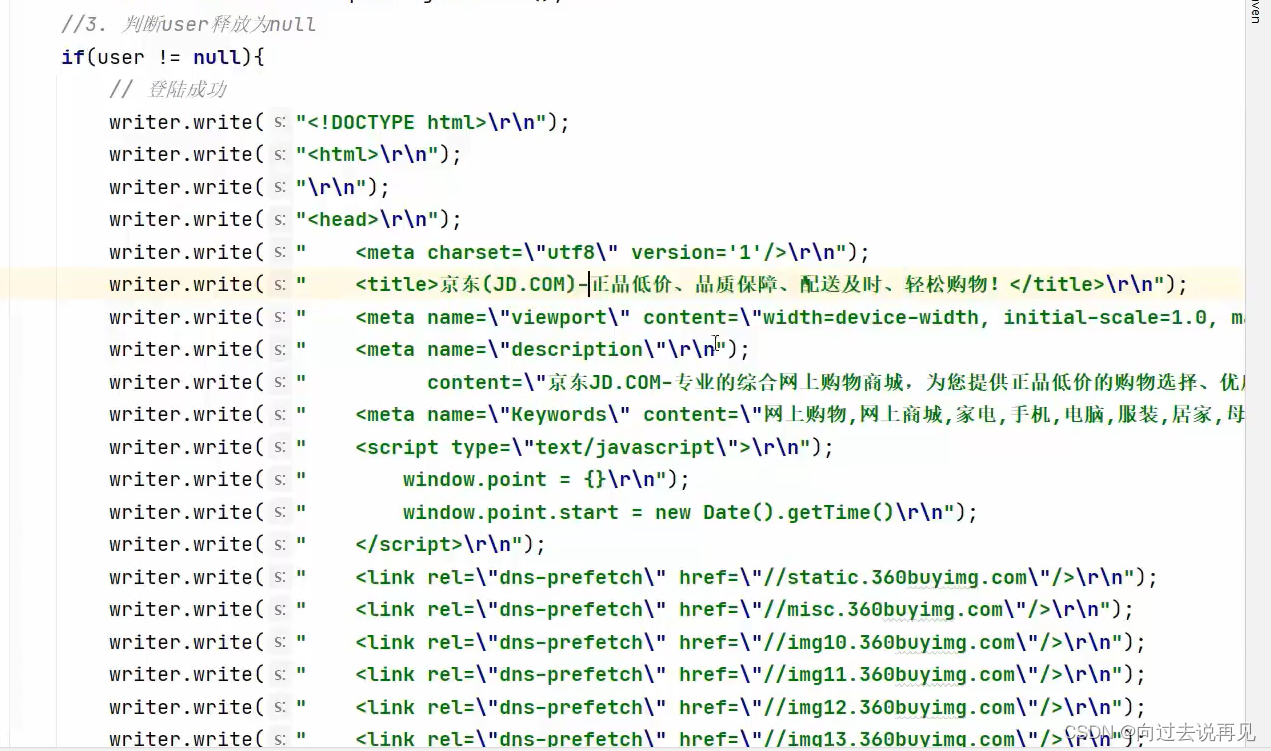This screenshot has height=751, width=1271.
Task: Click the href //img10.360buyimg.com link line
Action: [709, 642]
